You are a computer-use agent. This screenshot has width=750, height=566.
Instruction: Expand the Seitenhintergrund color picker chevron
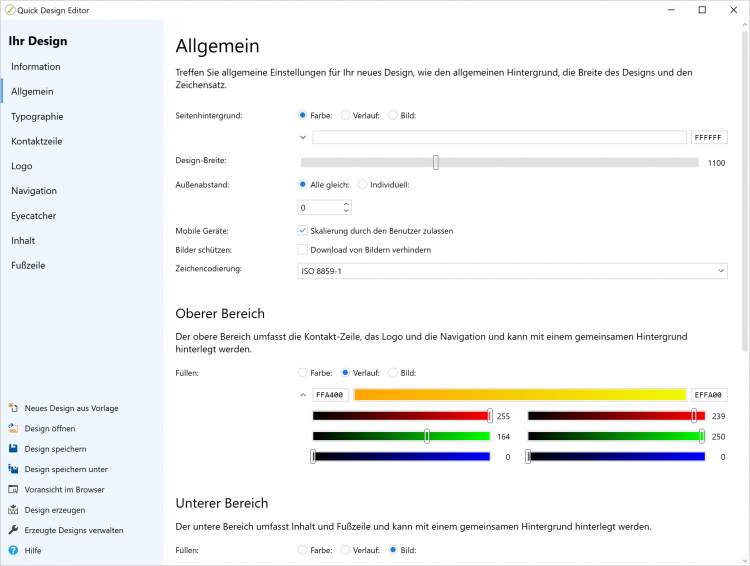pos(303,137)
